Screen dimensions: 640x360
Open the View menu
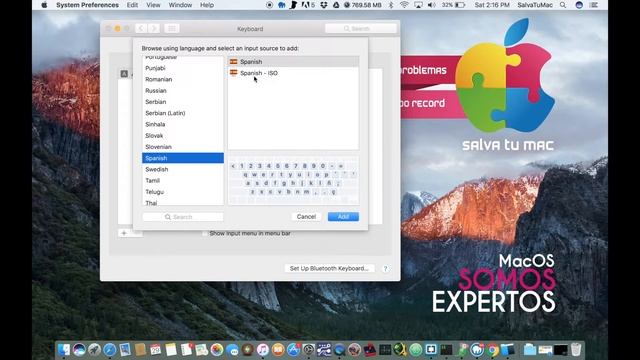(153, 5)
